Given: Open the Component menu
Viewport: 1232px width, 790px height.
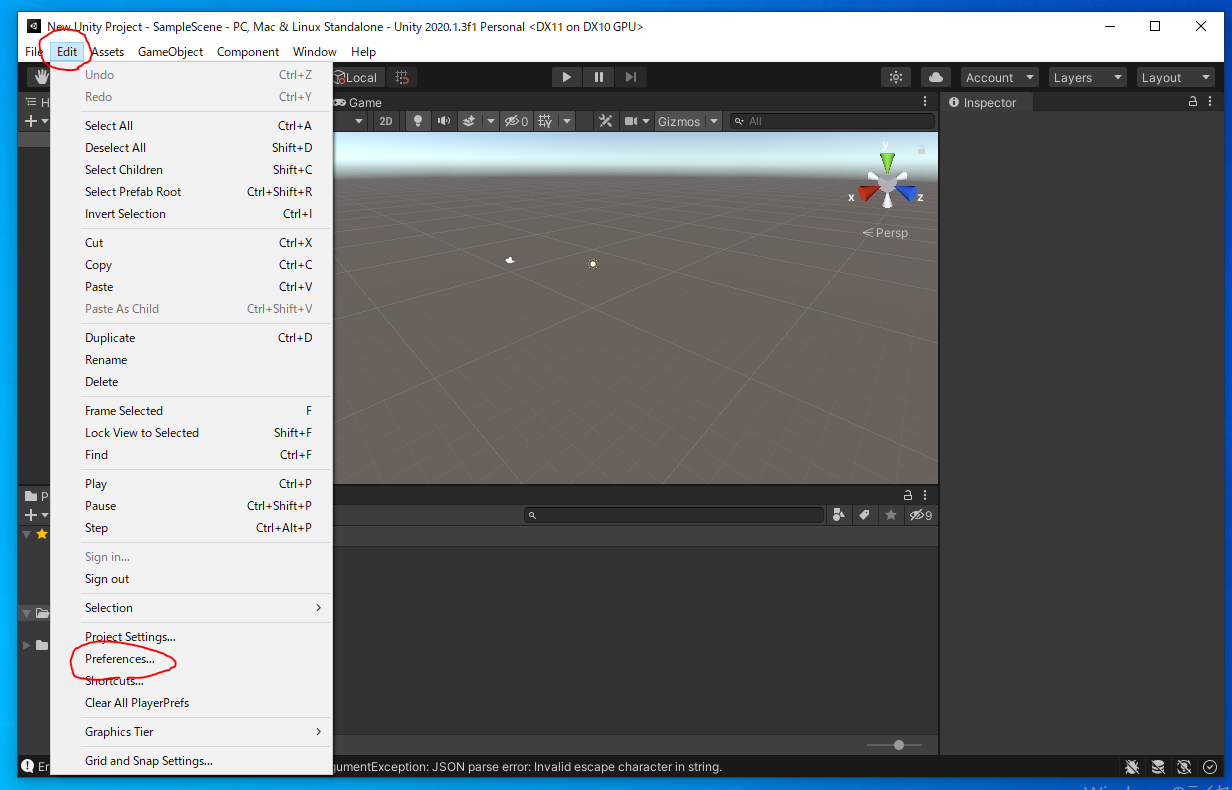Looking at the screenshot, I should point(248,52).
